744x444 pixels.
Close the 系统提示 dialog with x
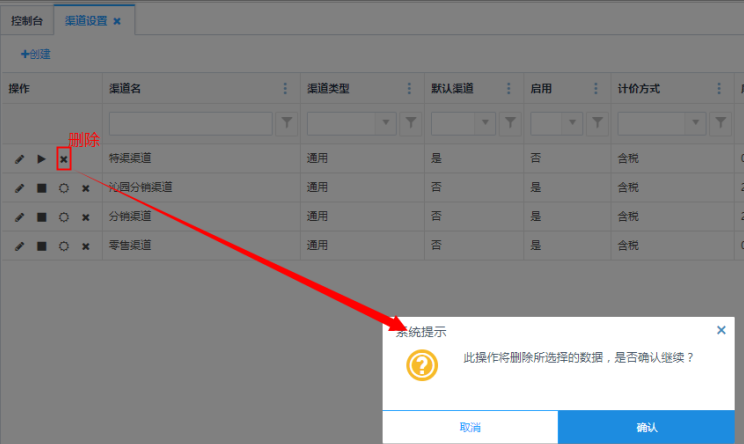(721, 330)
